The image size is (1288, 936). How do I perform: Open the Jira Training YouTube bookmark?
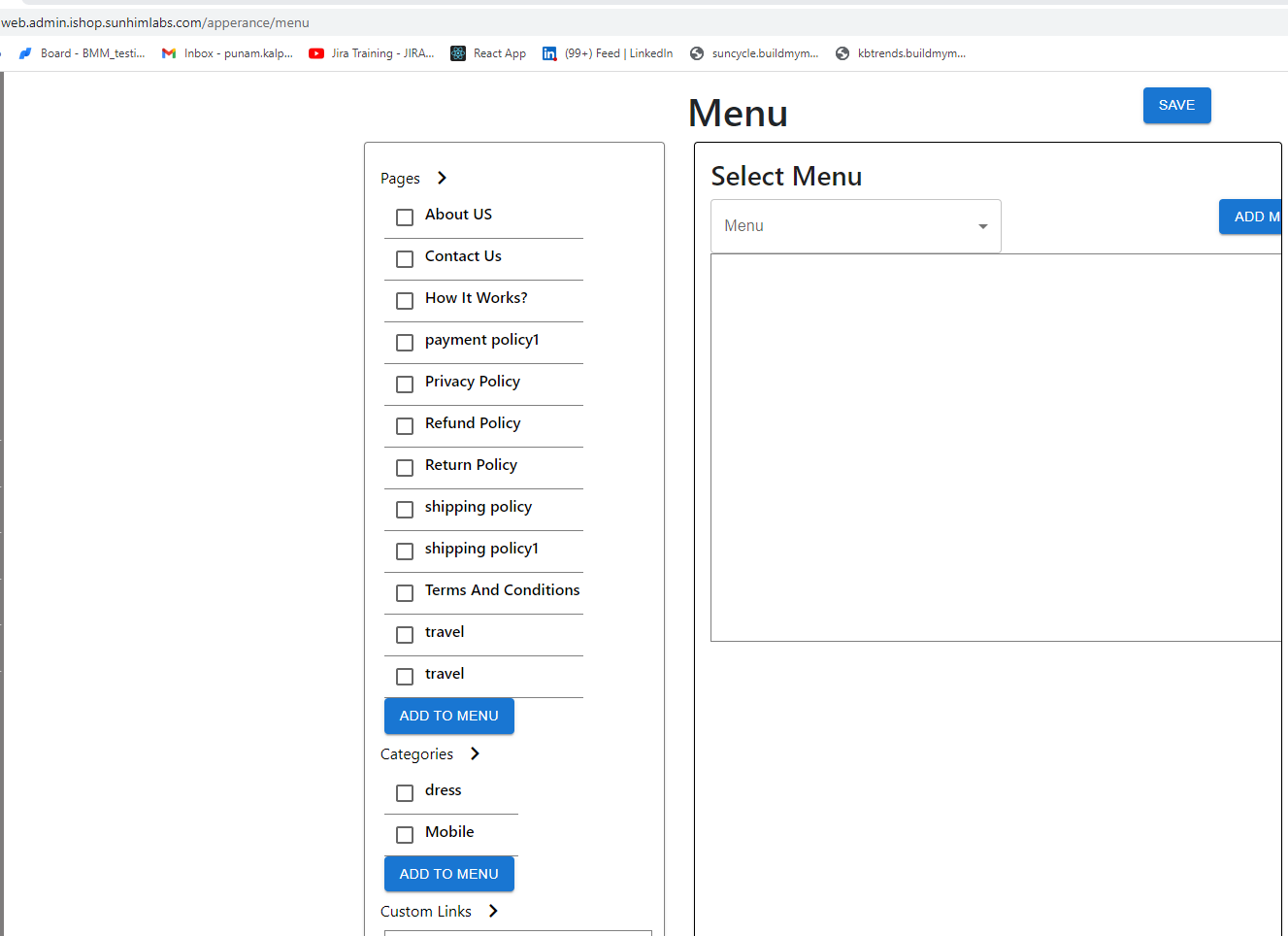point(372,53)
